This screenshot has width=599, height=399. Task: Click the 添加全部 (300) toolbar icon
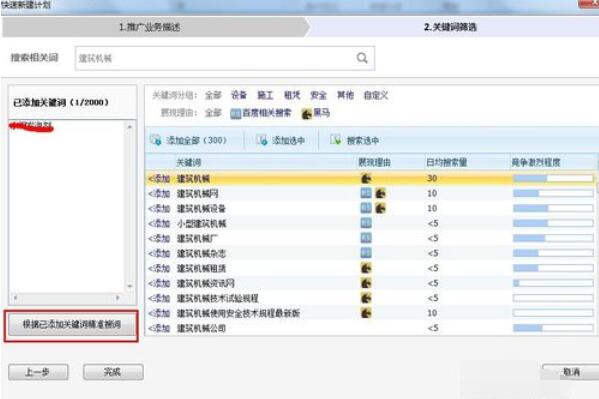pyautogui.click(x=155, y=140)
